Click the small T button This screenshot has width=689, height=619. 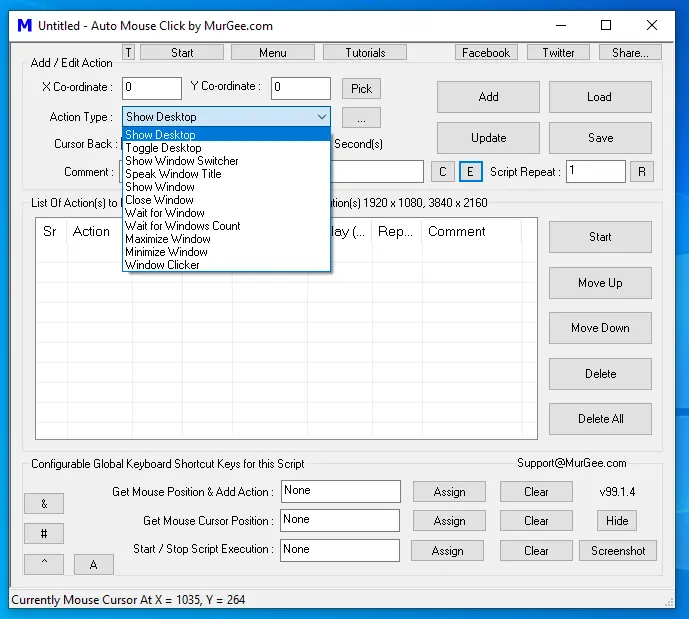pos(128,52)
